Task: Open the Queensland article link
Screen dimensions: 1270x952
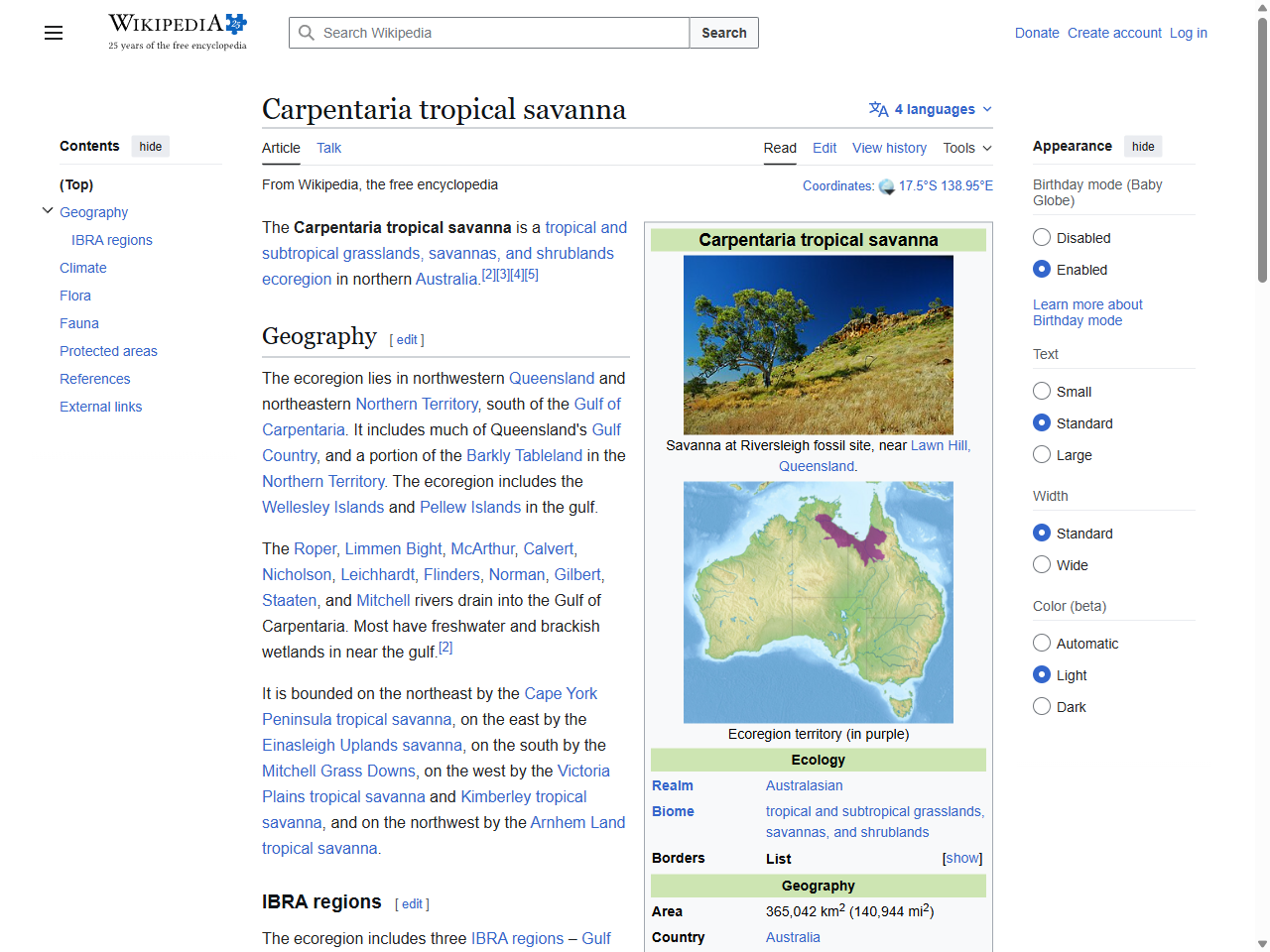Action: pos(552,378)
